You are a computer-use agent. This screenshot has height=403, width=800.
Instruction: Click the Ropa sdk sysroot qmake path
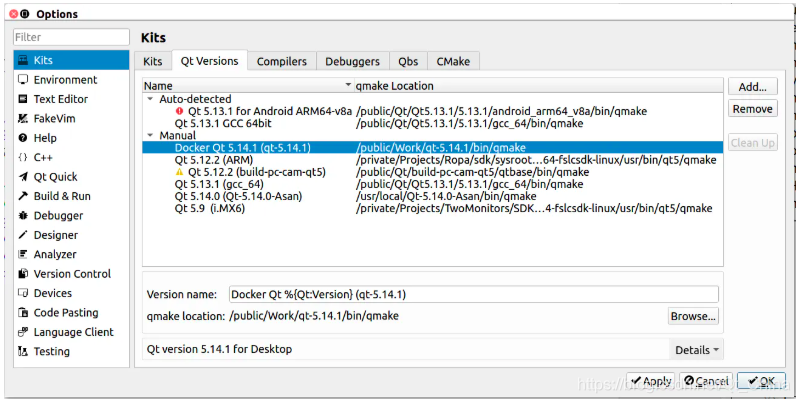pyautogui.click(x=536, y=160)
